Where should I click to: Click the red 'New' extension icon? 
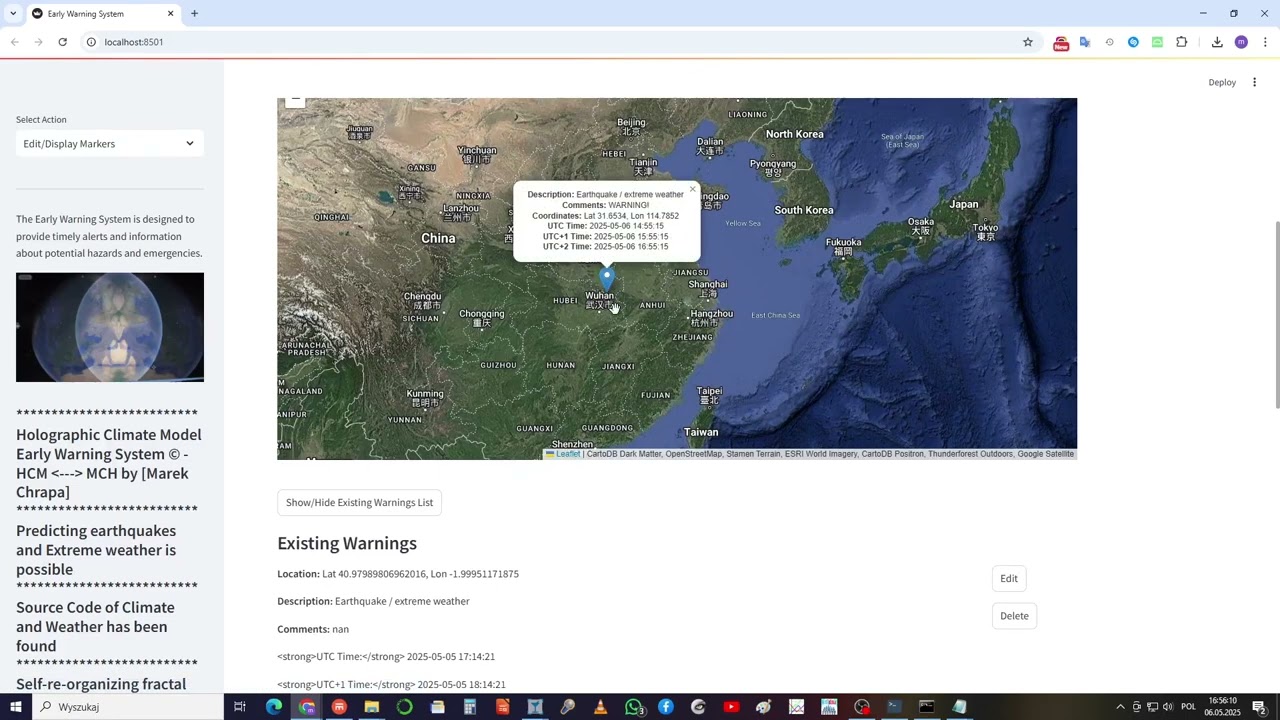point(1061,42)
